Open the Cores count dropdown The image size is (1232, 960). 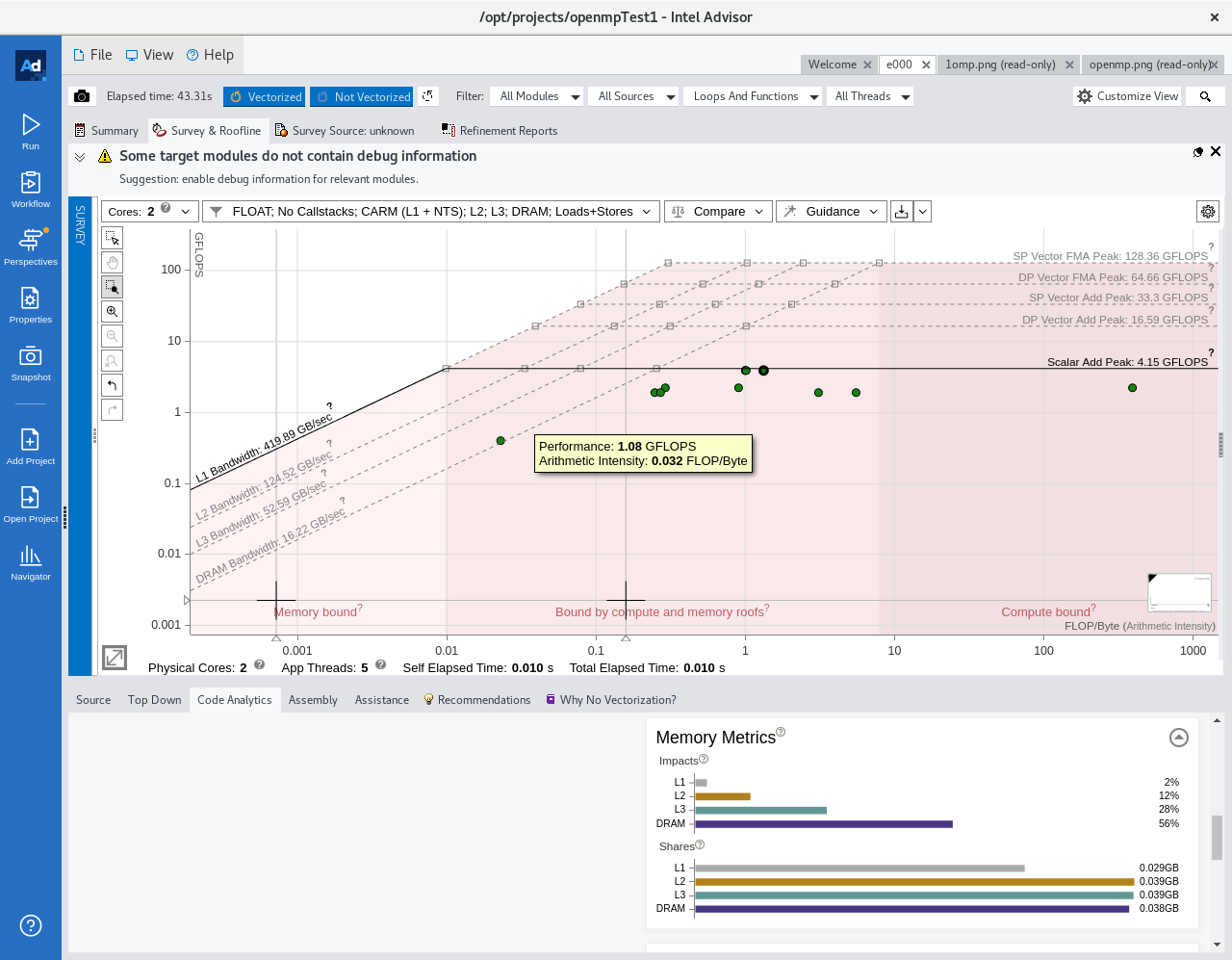150,212
